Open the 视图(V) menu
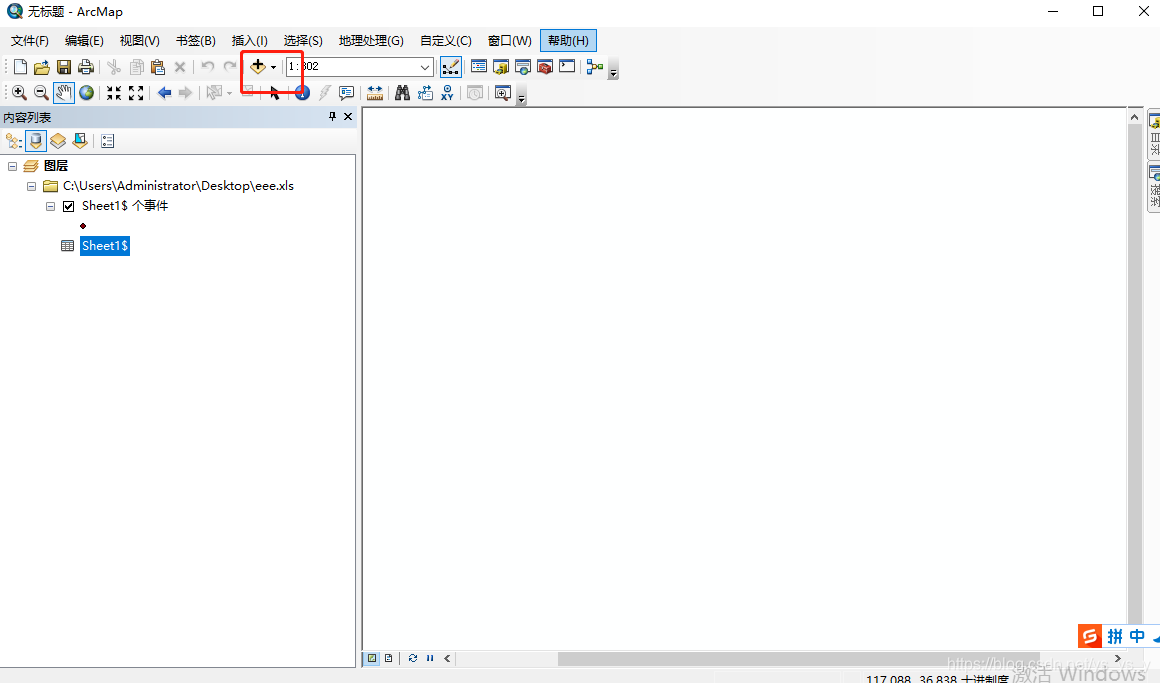Image resolution: width=1160 pixels, height=683 pixels. point(139,41)
